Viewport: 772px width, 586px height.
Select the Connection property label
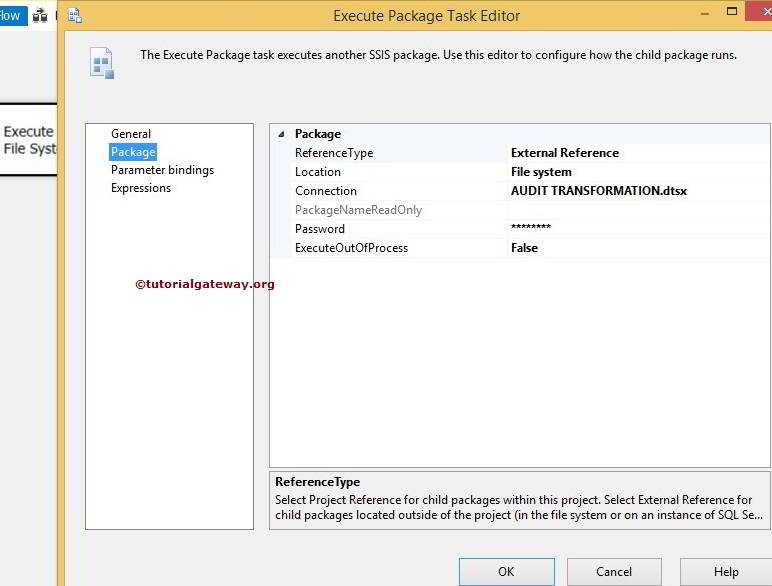click(x=325, y=191)
